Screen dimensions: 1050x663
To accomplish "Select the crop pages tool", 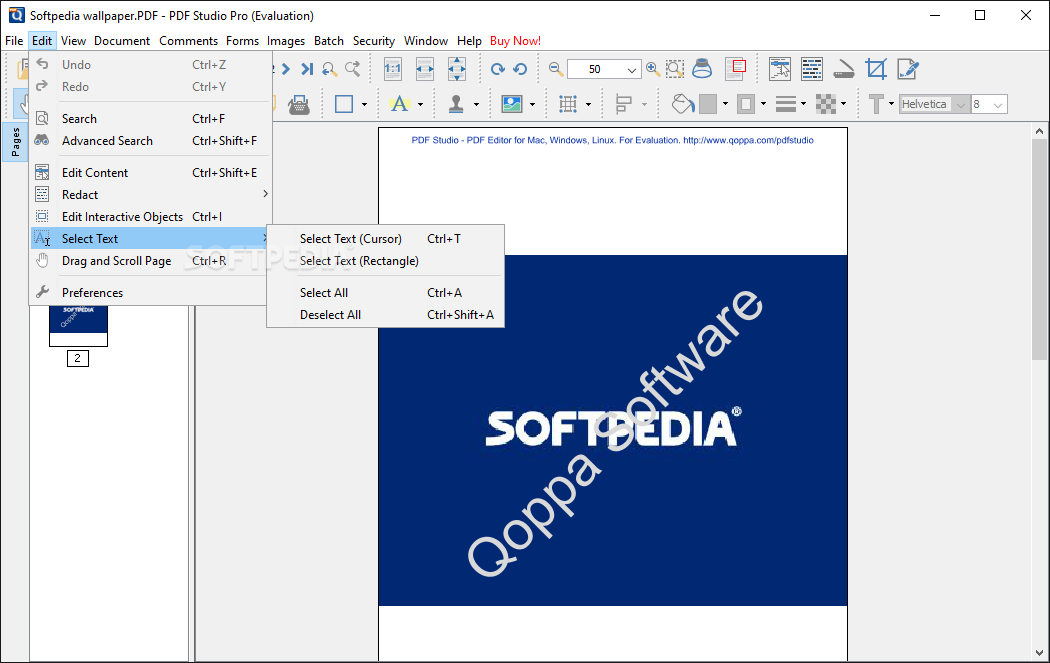I will tap(876, 69).
